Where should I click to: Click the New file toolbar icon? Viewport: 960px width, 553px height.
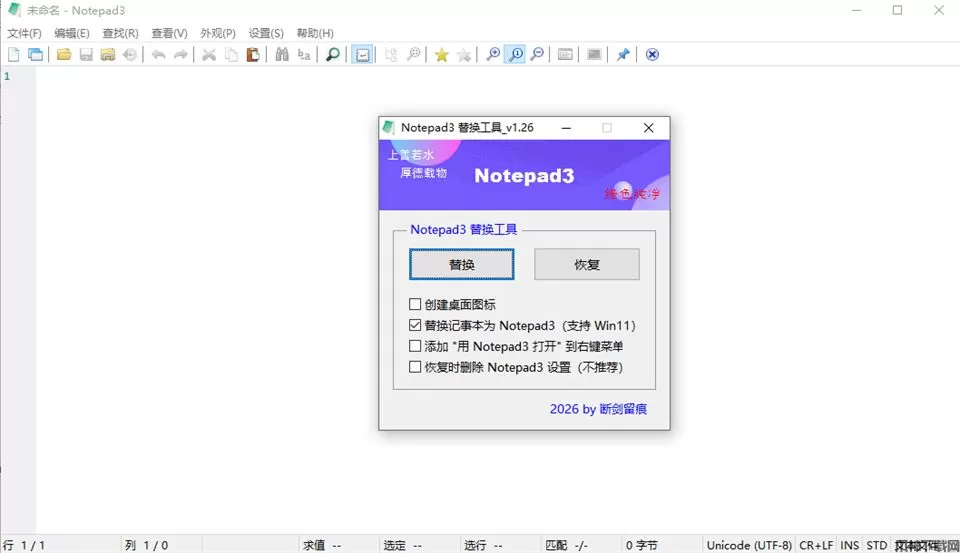pos(14,55)
